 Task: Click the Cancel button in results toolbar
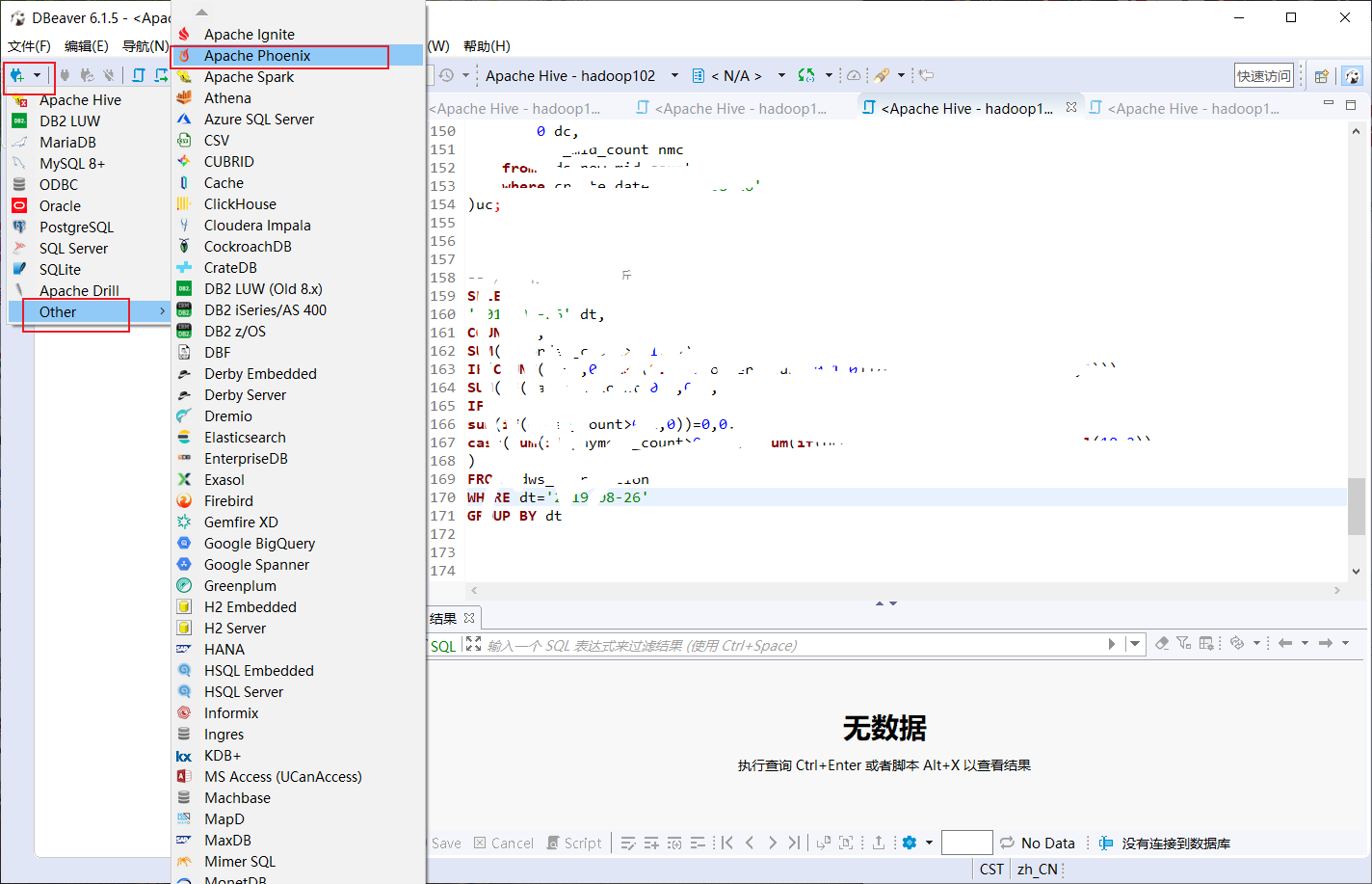[504, 844]
